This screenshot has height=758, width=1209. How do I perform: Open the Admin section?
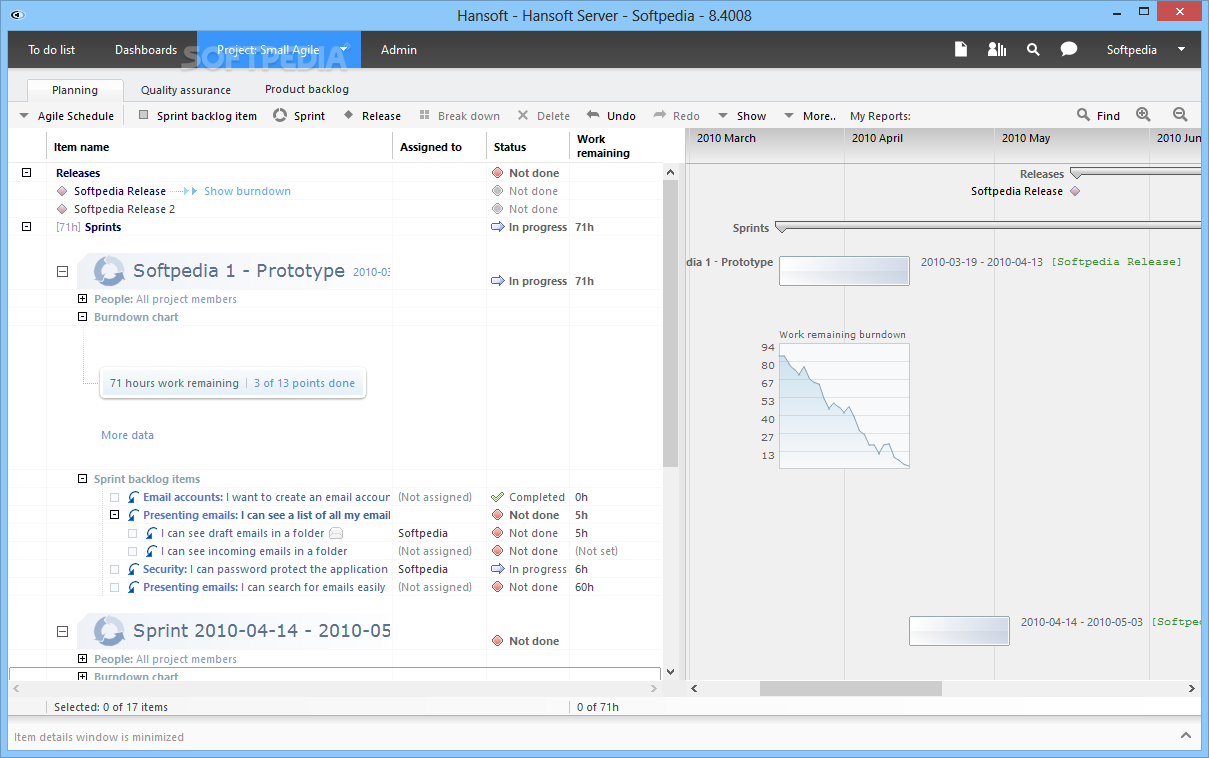click(x=399, y=49)
